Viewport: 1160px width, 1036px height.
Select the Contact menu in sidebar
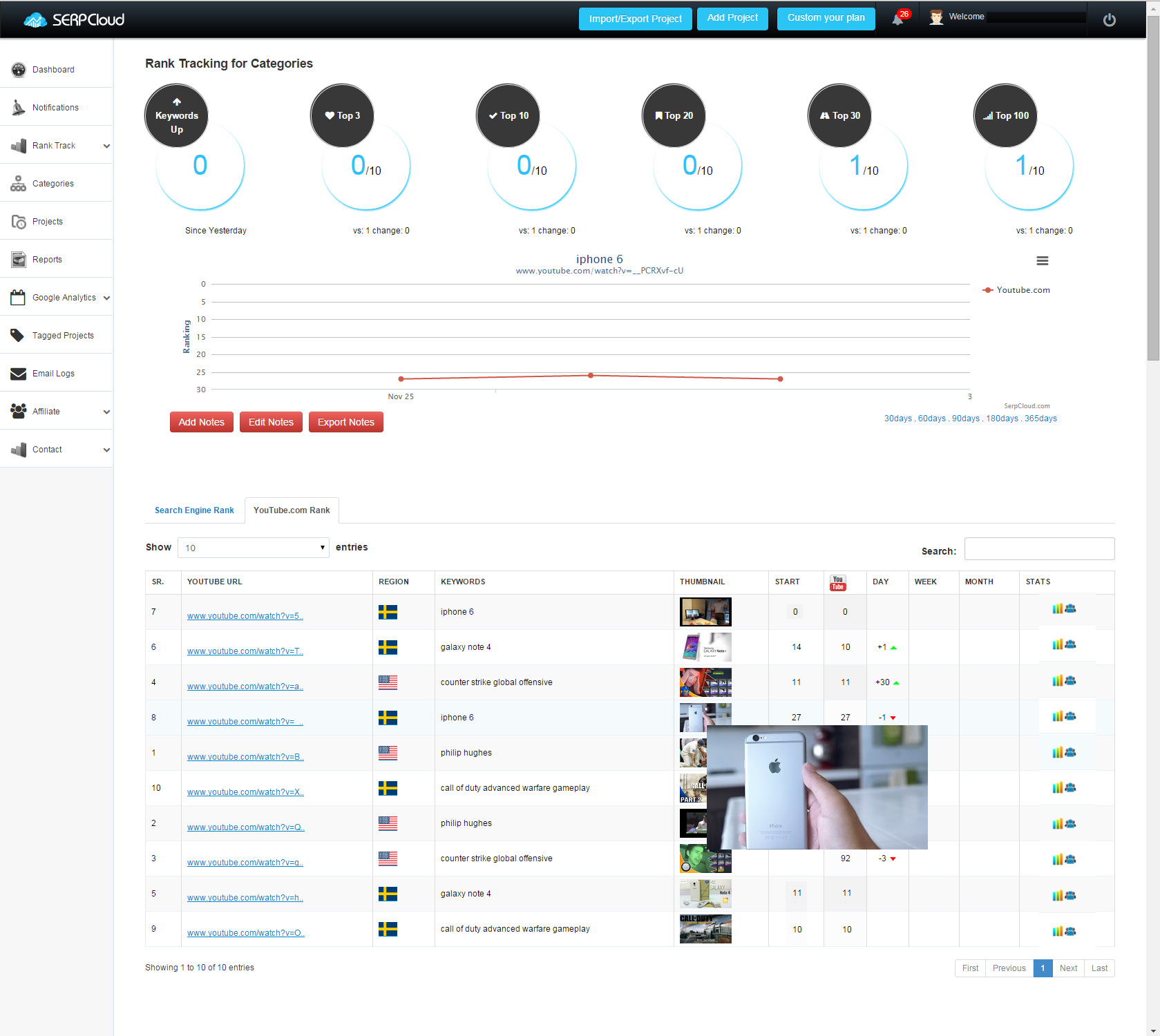pyautogui.click(x=47, y=449)
